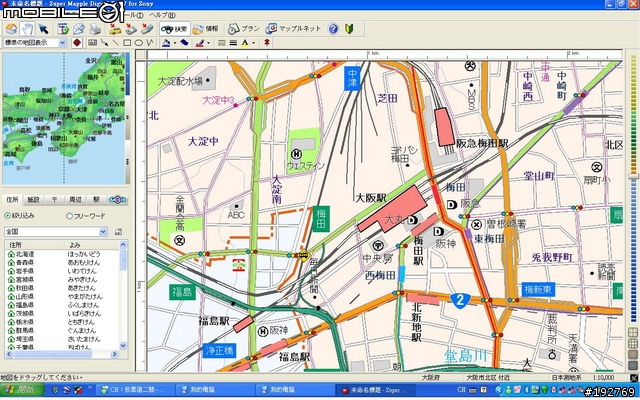Screen dimensions: 640x400
Task: Click the よみ column header
Action: 92,245
